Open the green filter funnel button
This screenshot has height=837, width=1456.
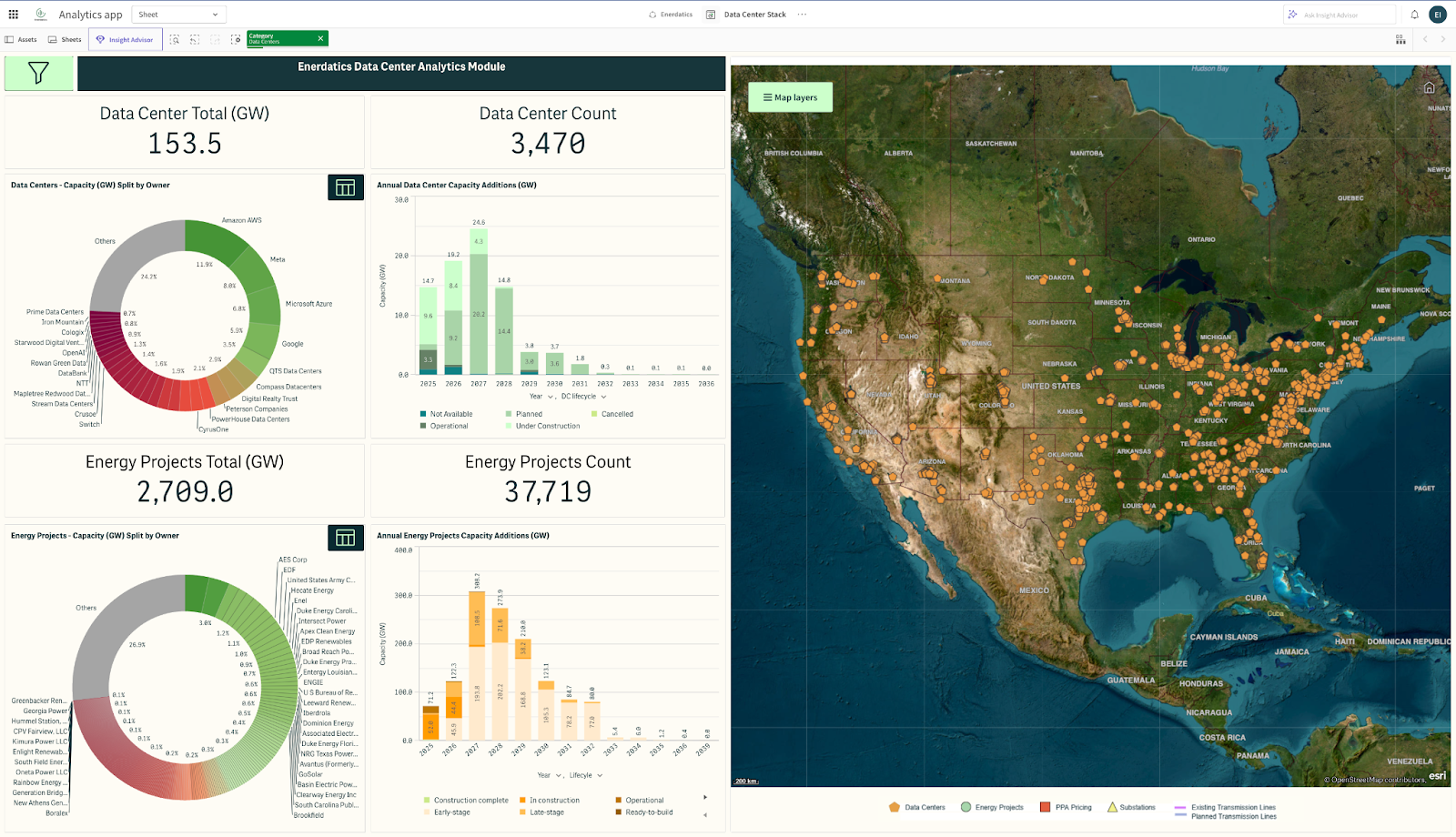(38, 73)
